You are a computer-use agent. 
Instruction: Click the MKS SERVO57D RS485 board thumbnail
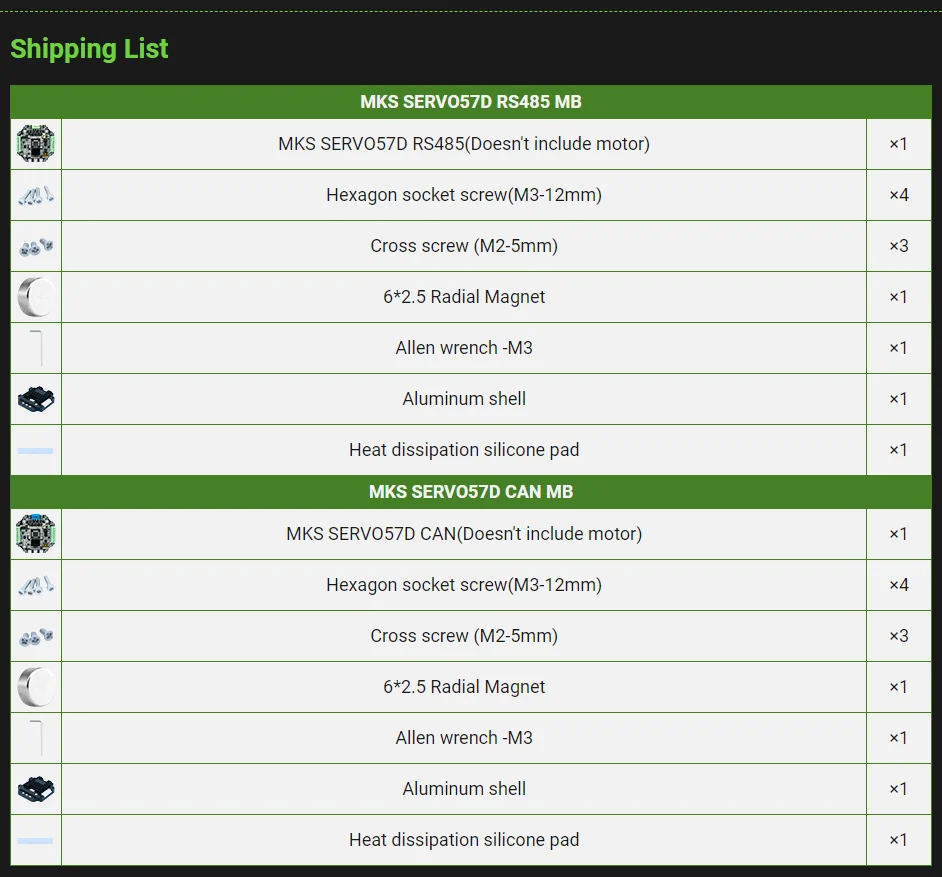(x=35, y=144)
